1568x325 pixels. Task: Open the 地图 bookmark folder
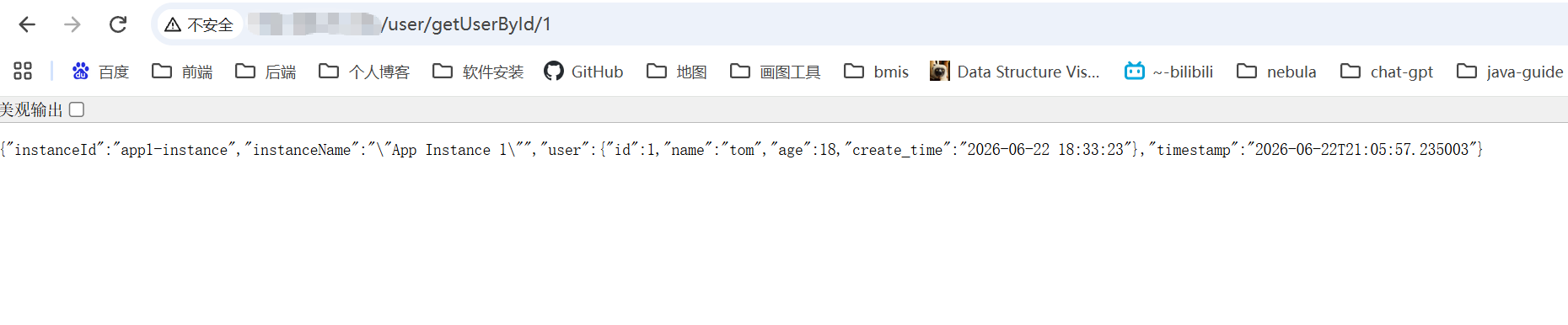pyautogui.click(x=677, y=72)
